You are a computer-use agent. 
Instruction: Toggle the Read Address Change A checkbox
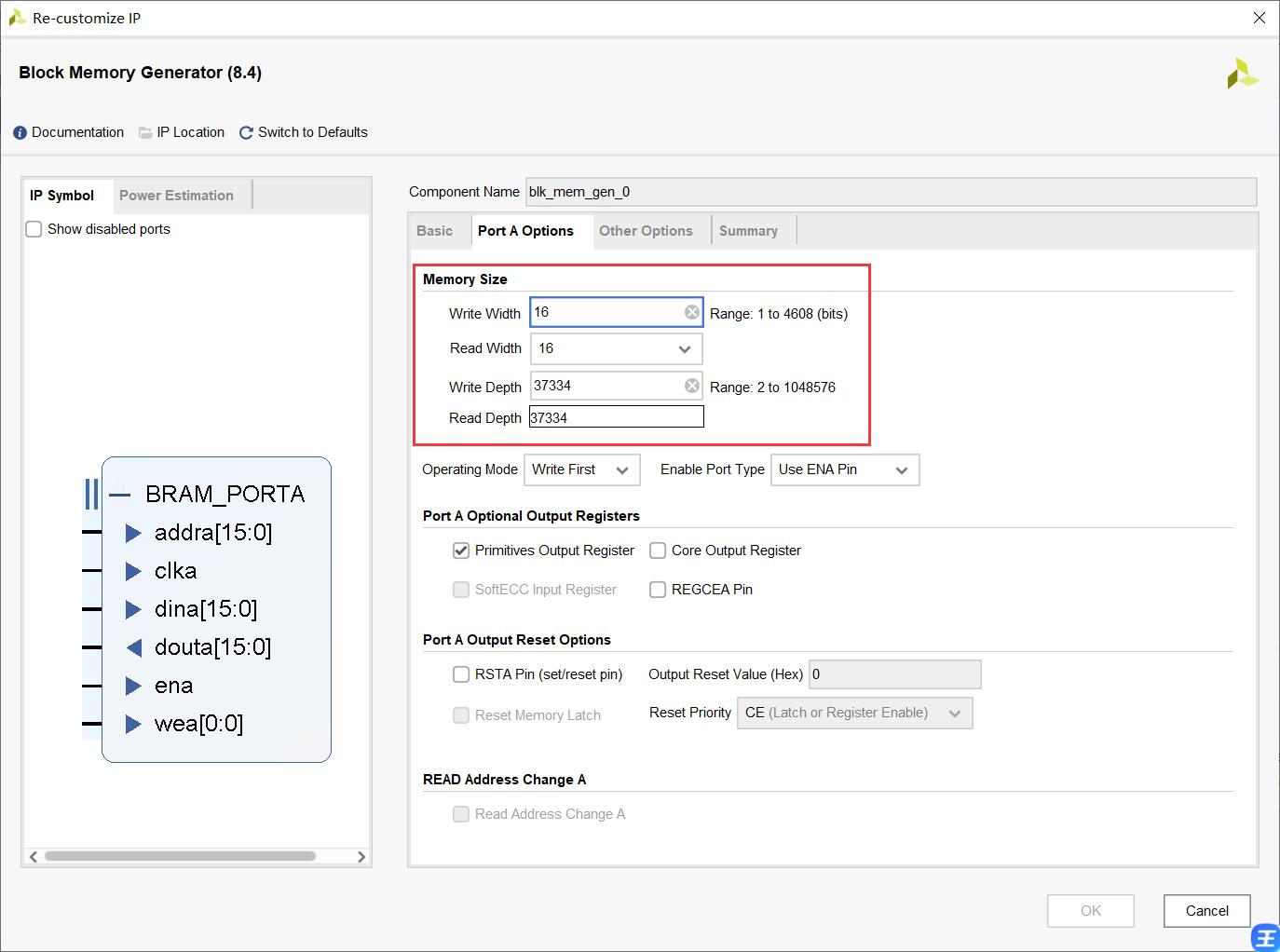click(x=461, y=814)
